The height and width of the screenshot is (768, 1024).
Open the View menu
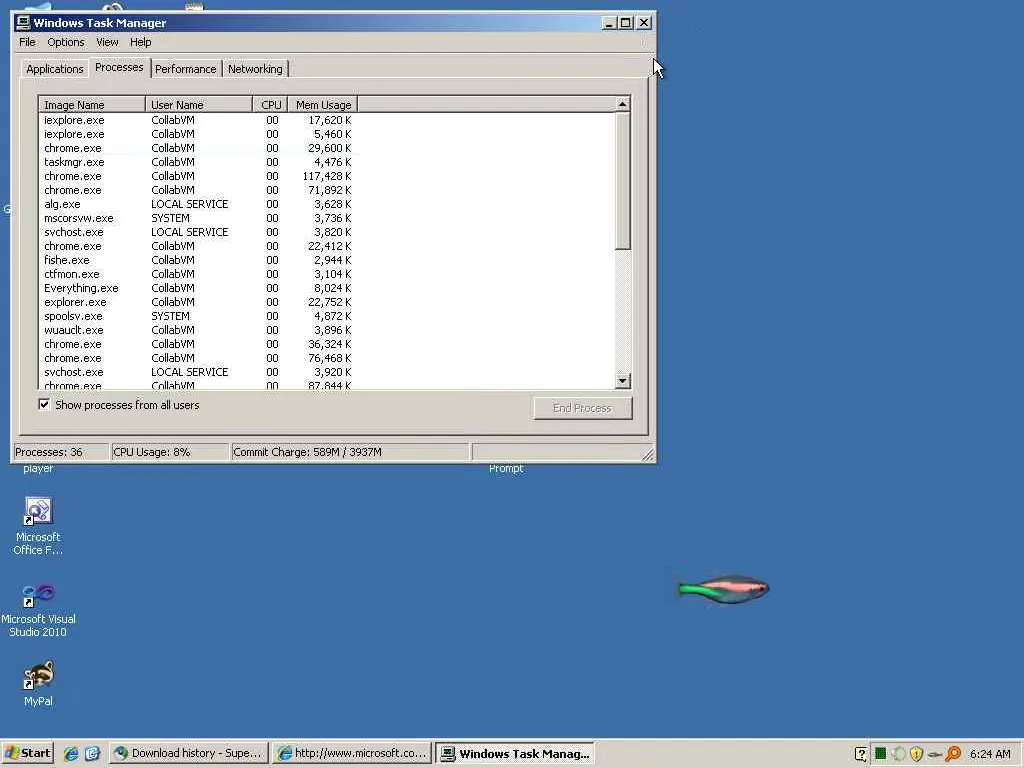107,42
